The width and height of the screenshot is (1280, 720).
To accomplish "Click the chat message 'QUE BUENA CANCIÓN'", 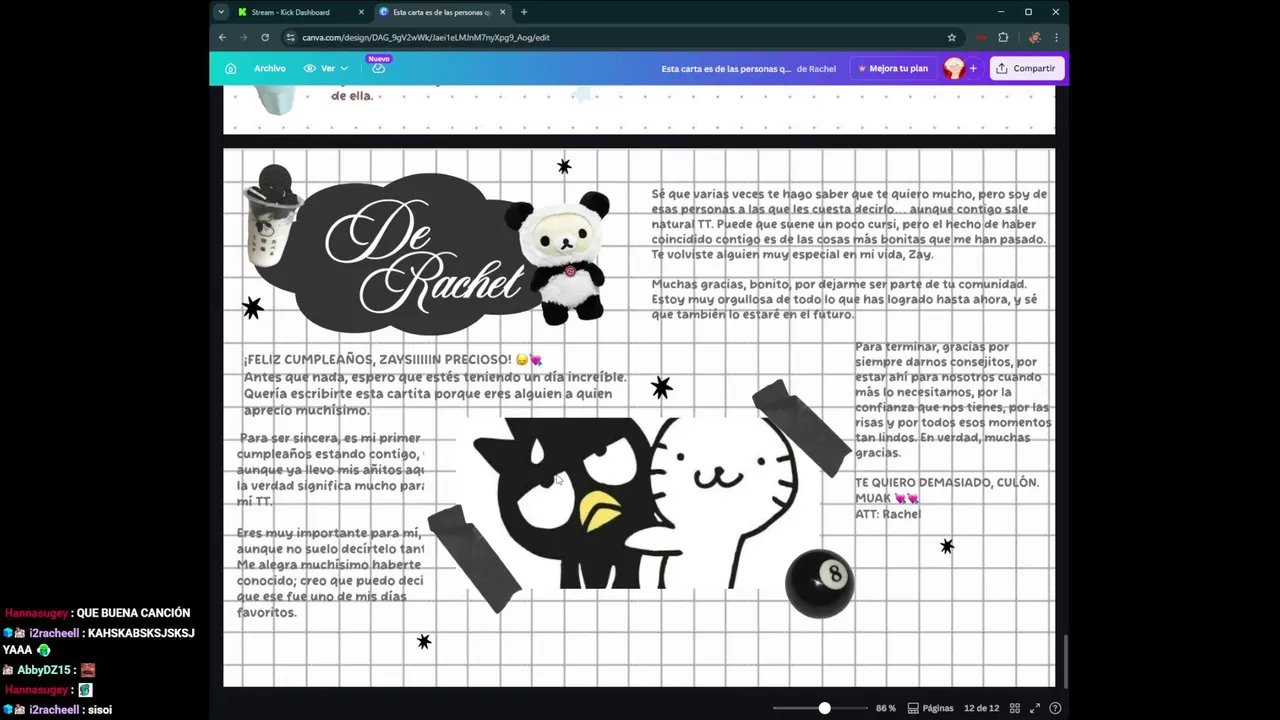I will (133, 613).
